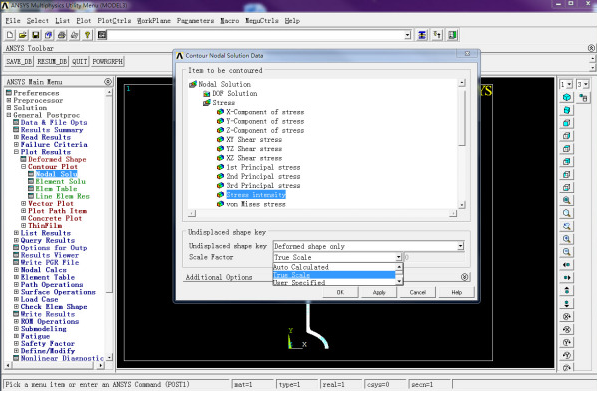Expand the Solution tree node

tap(9, 107)
